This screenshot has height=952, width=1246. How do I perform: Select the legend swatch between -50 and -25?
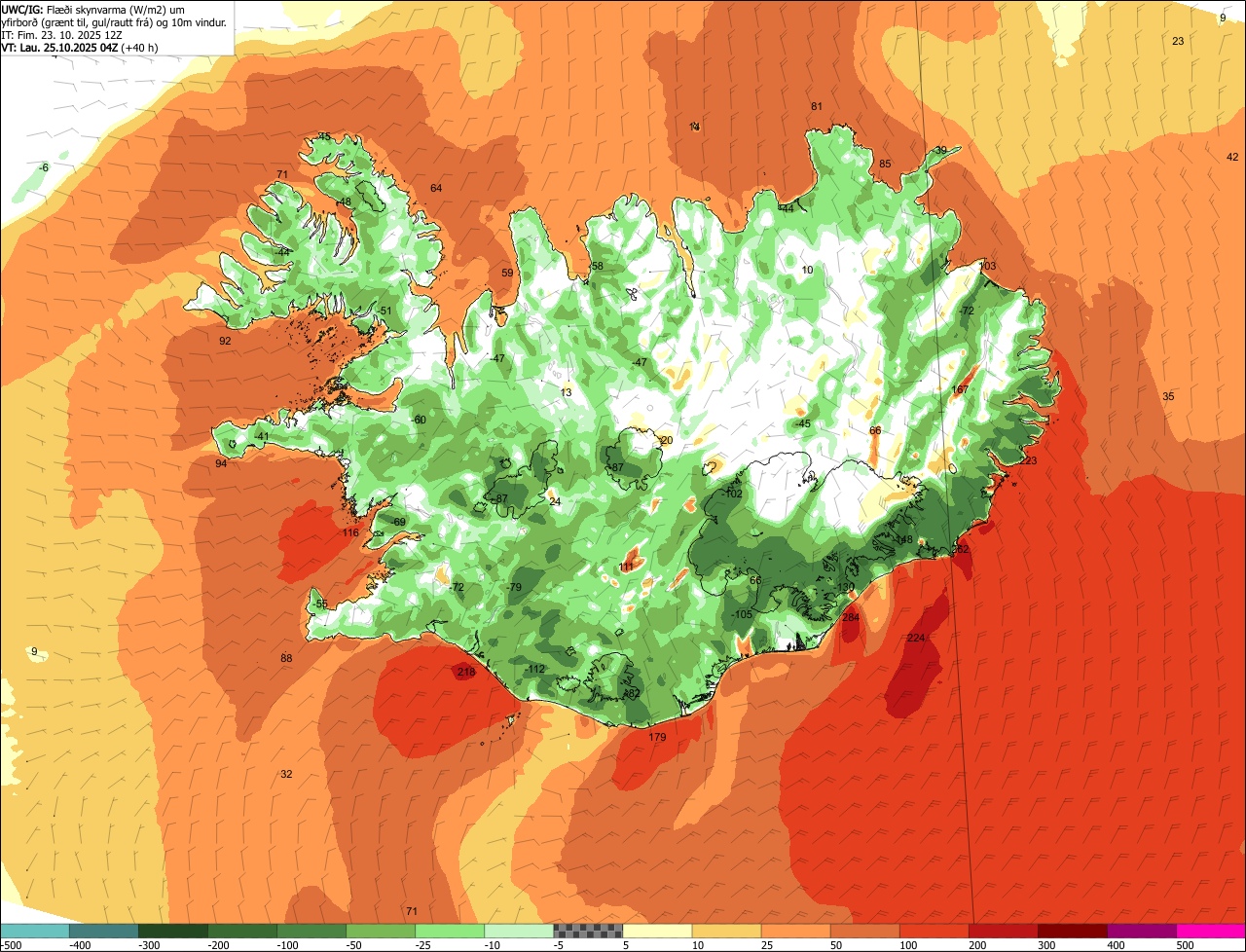pos(381,931)
